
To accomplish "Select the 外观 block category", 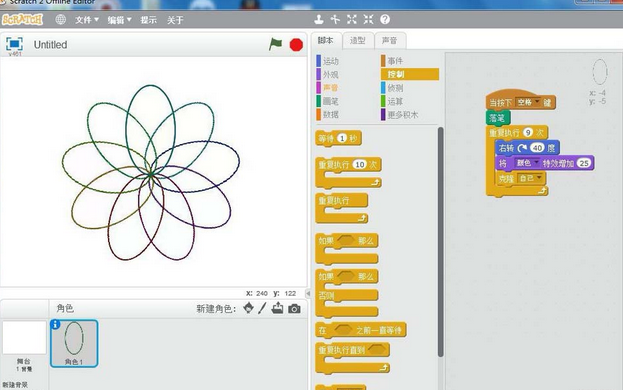I will (328, 74).
